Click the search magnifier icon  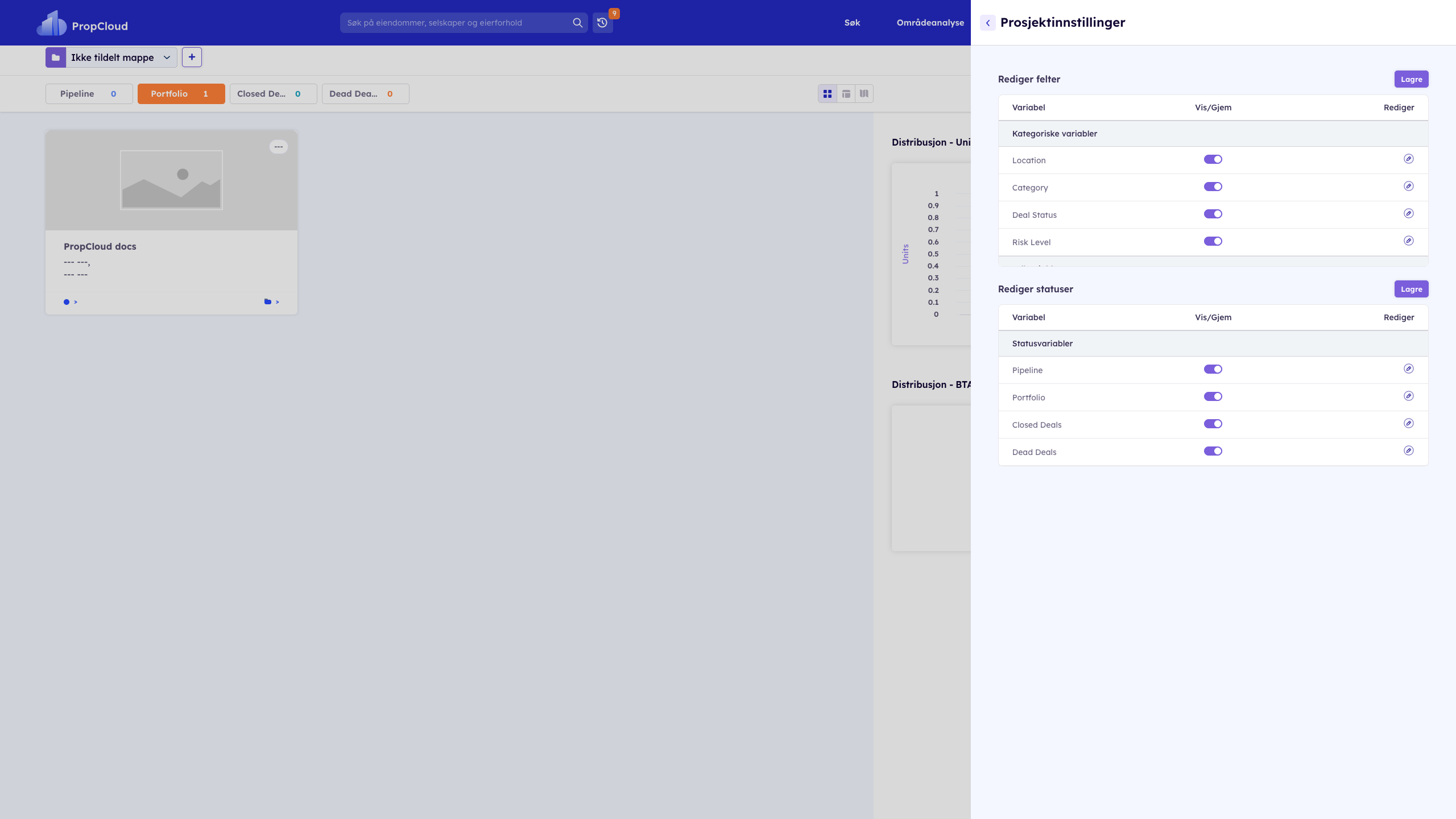[577, 23]
